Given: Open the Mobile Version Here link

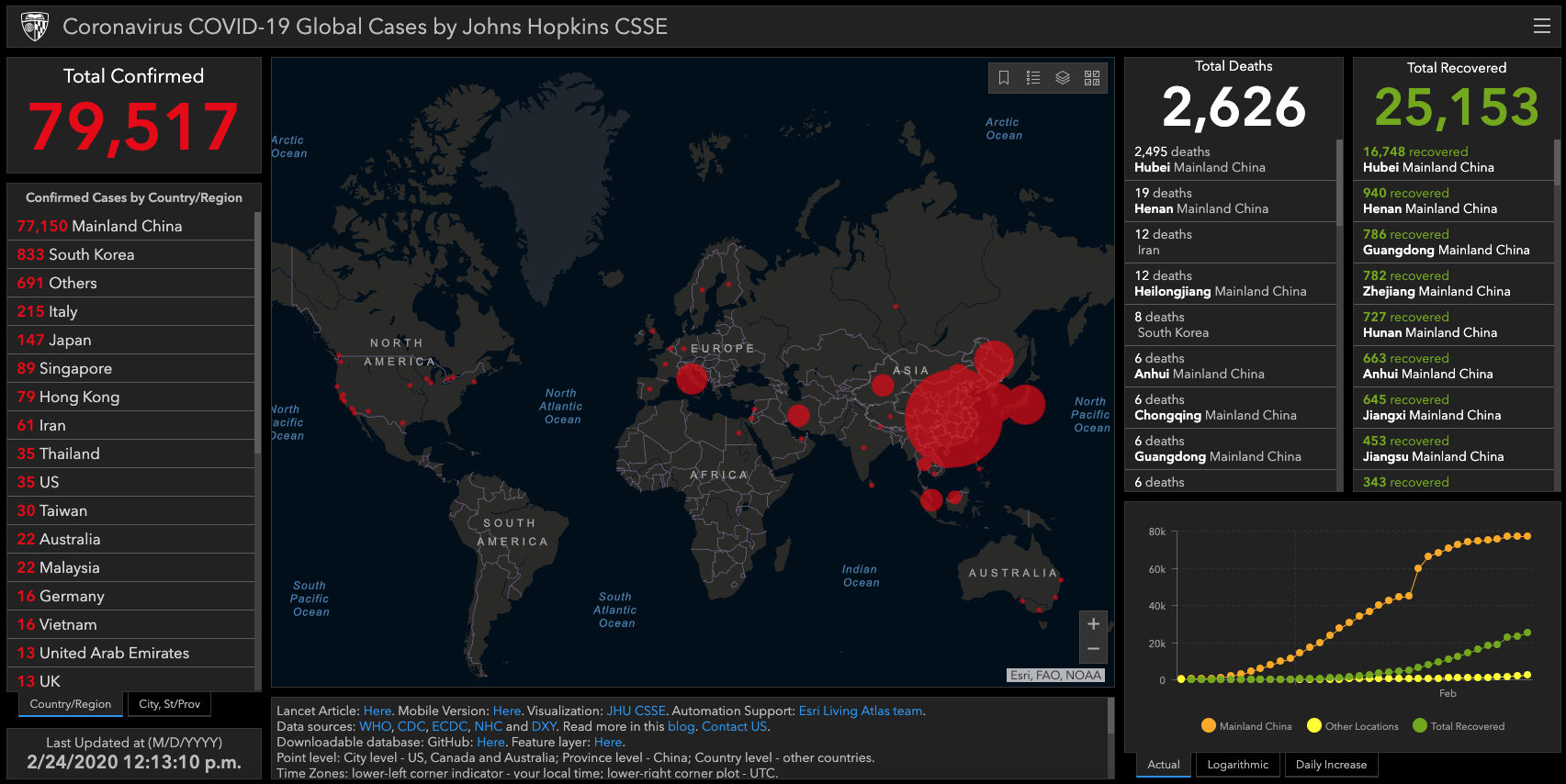Looking at the screenshot, I should coord(507,711).
